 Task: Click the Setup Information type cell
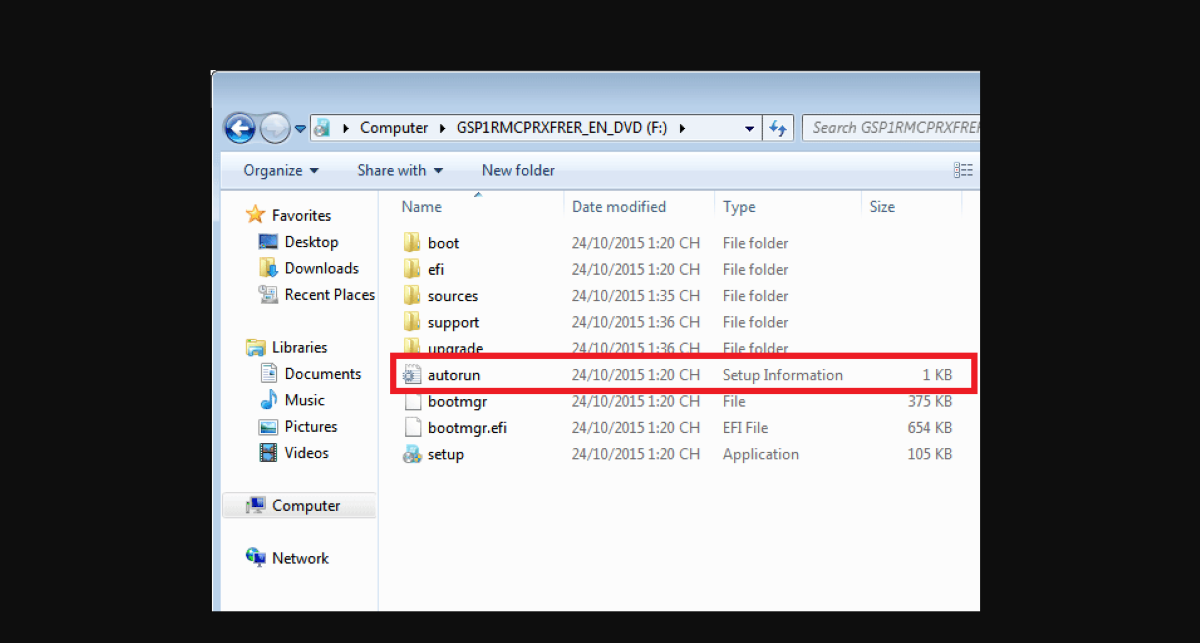783,375
